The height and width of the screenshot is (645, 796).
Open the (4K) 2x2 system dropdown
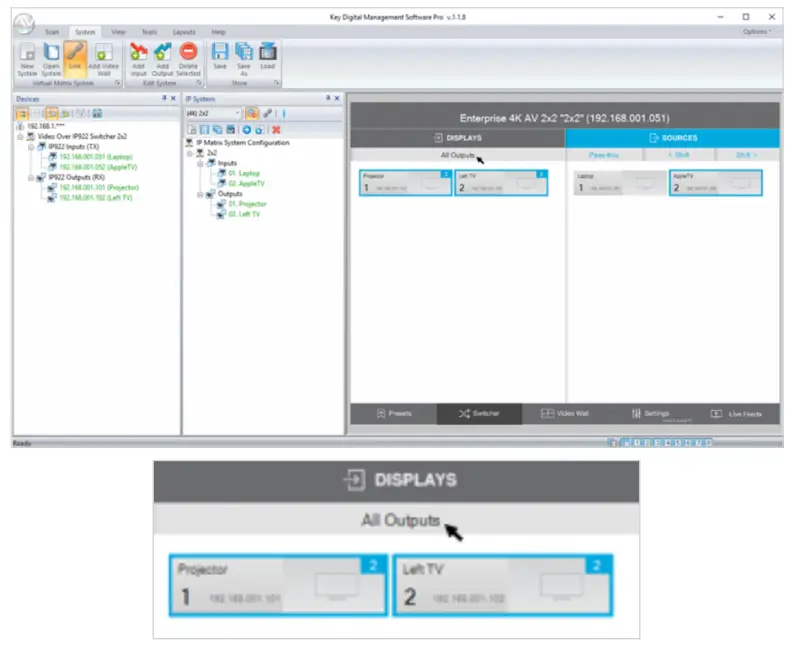pos(213,113)
